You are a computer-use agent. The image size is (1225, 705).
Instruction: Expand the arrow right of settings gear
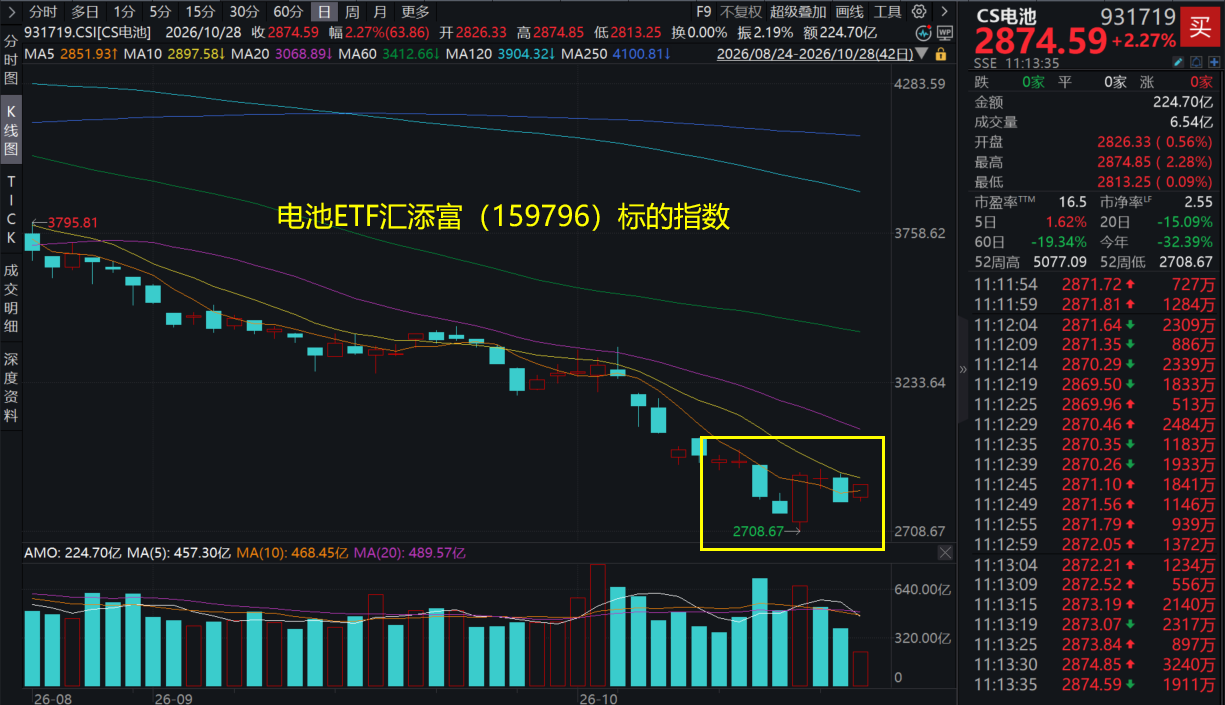click(944, 12)
